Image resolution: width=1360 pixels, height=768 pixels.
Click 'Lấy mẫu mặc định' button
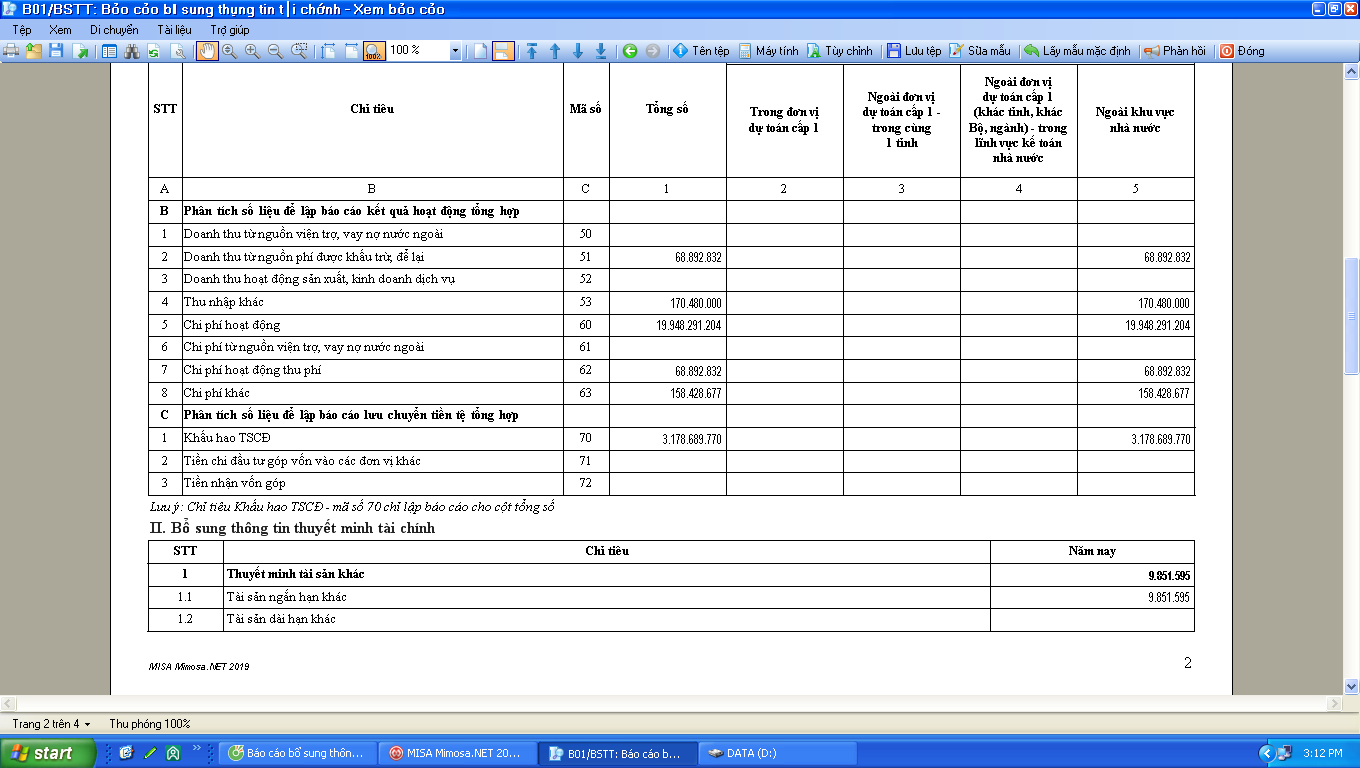pos(1077,51)
